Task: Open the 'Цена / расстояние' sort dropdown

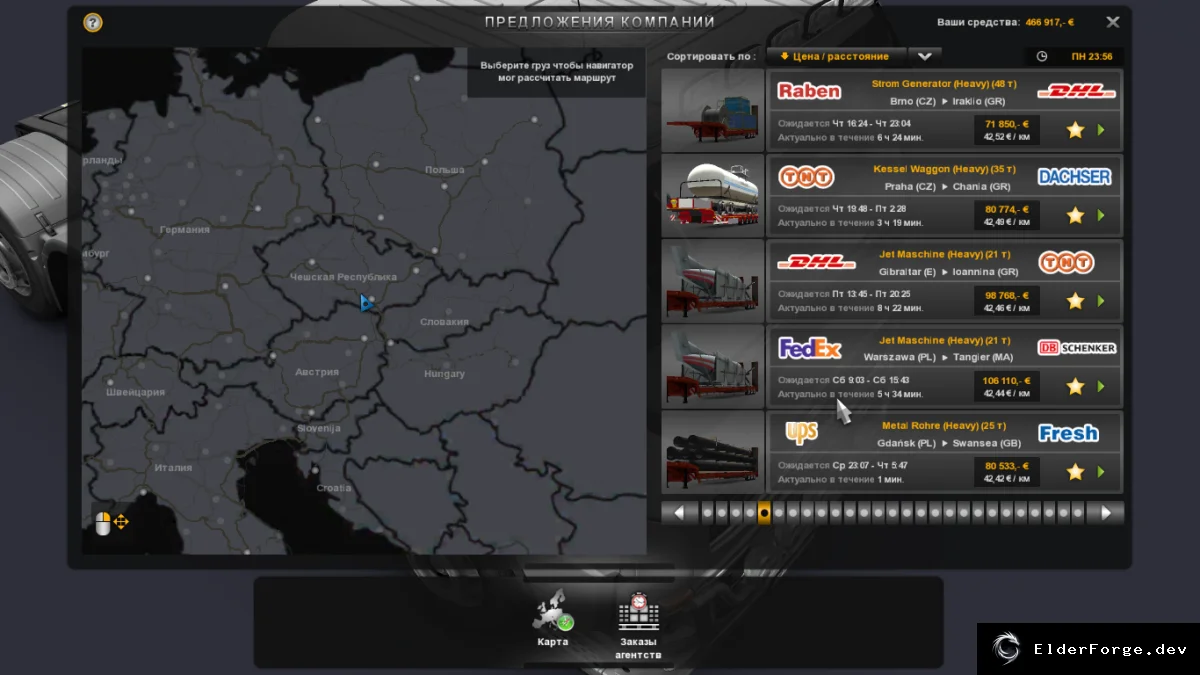Action: tap(836, 57)
